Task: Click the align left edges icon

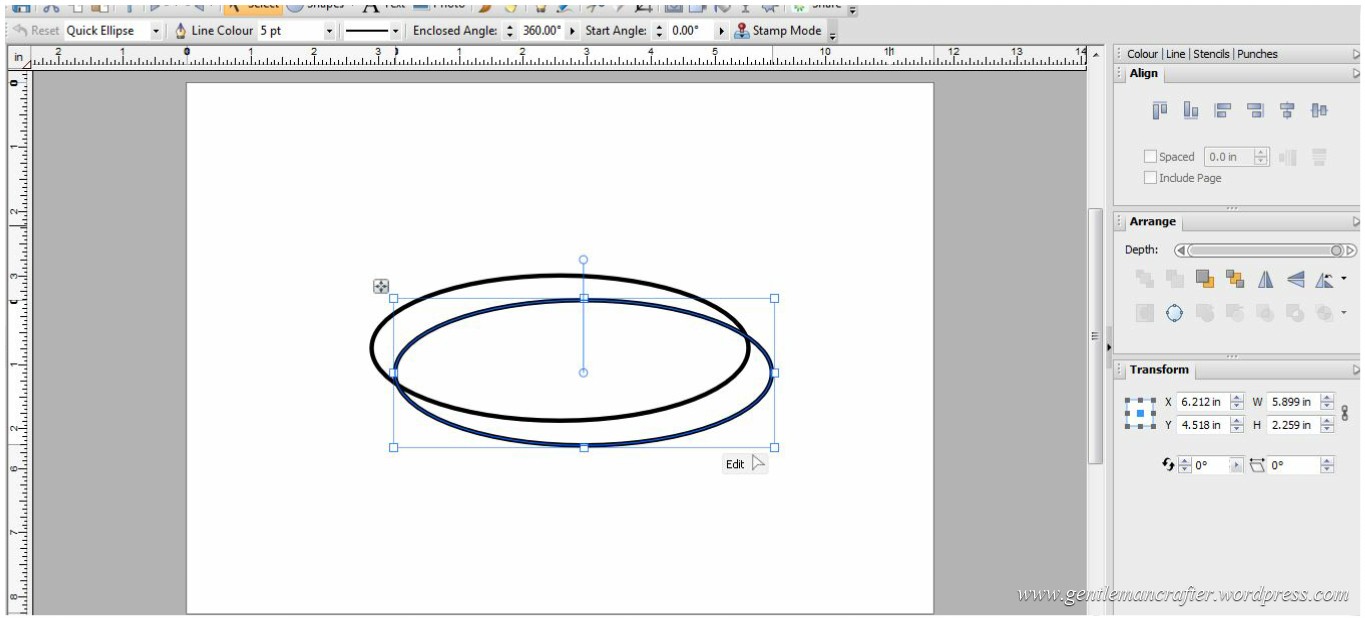Action: tap(1223, 111)
